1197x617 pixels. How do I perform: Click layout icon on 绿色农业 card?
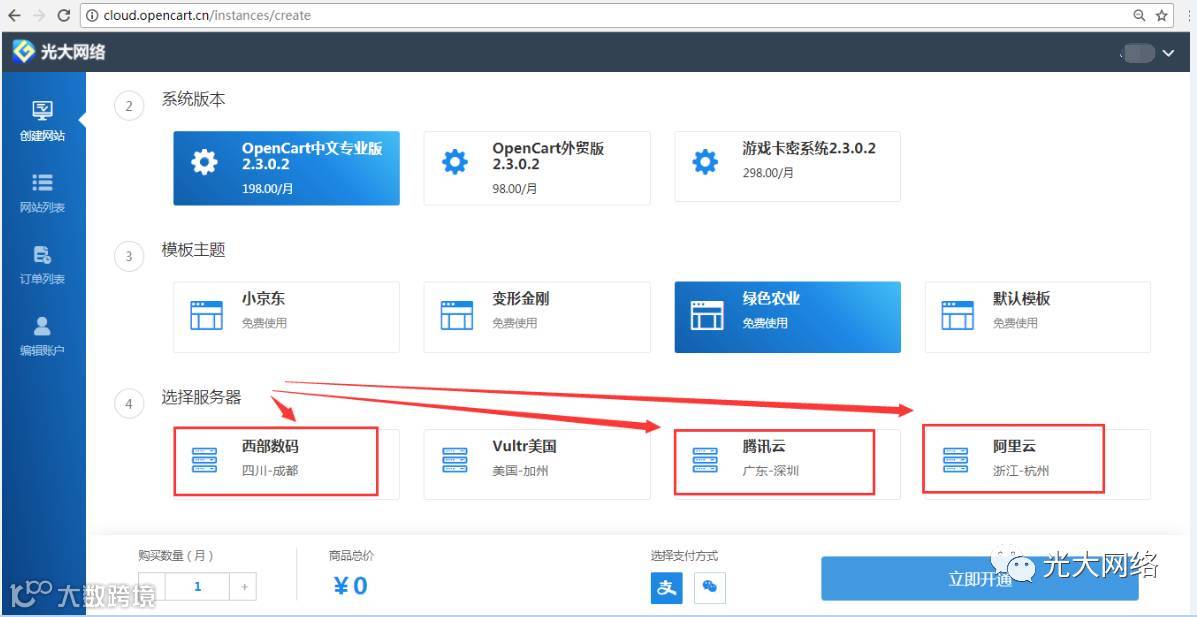point(707,315)
